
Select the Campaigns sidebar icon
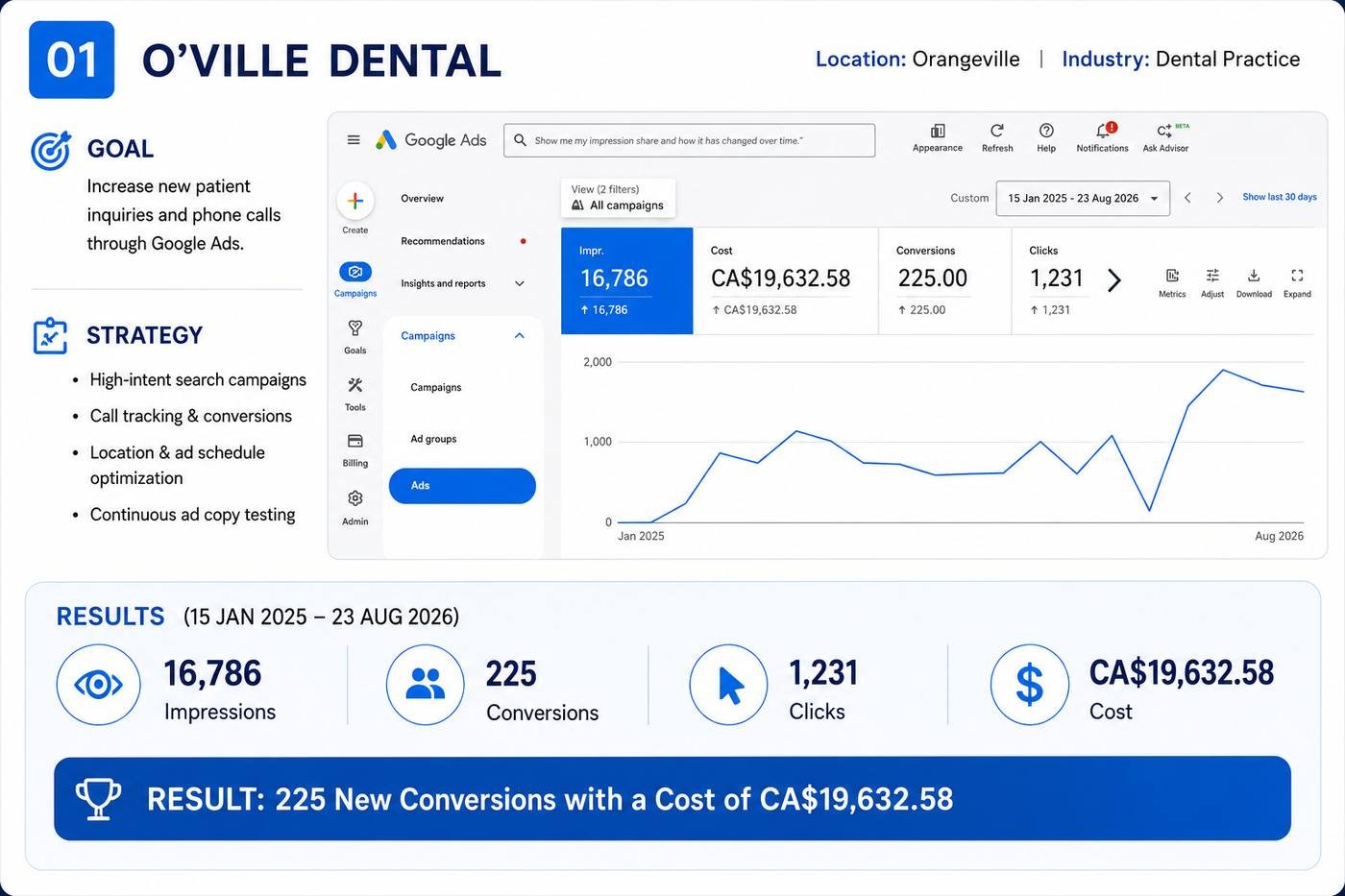(x=355, y=273)
